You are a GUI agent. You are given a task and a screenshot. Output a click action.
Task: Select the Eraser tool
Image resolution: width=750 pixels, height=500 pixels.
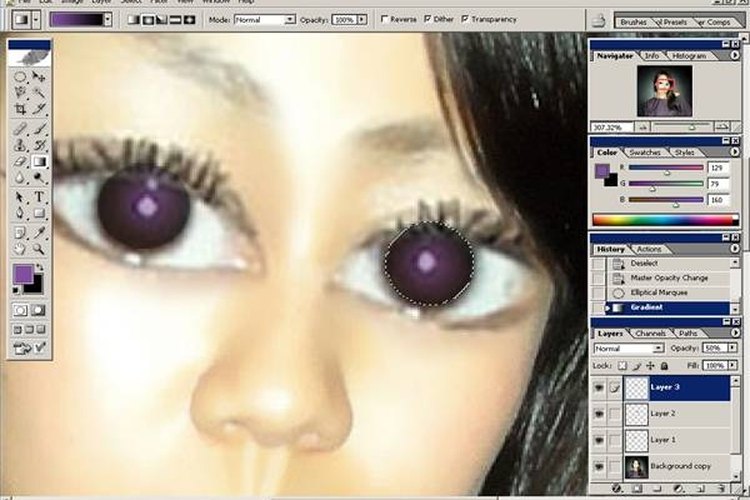pos(20,162)
